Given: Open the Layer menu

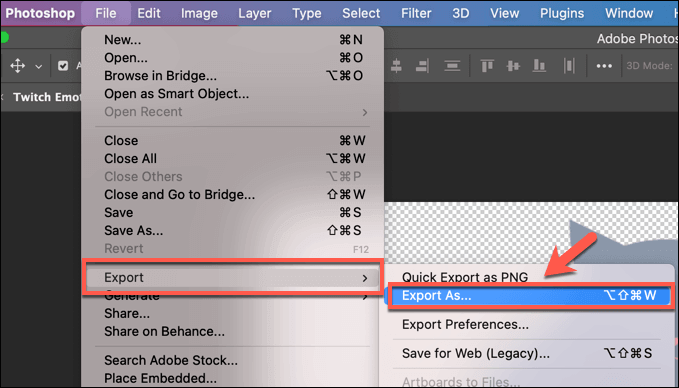Looking at the screenshot, I should pos(255,13).
